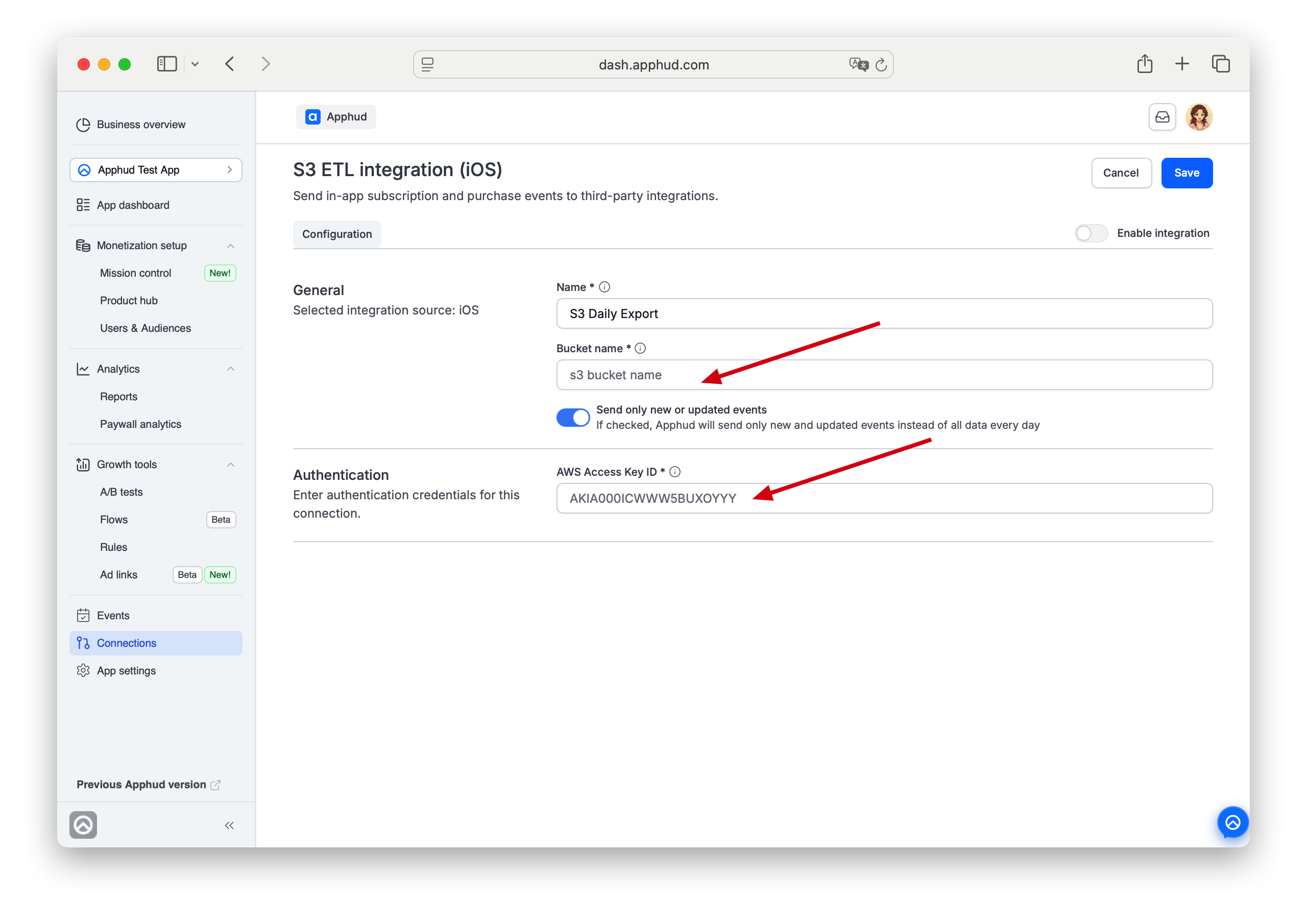Reload the page
Screen dimensions: 1307x924
(881, 65)
